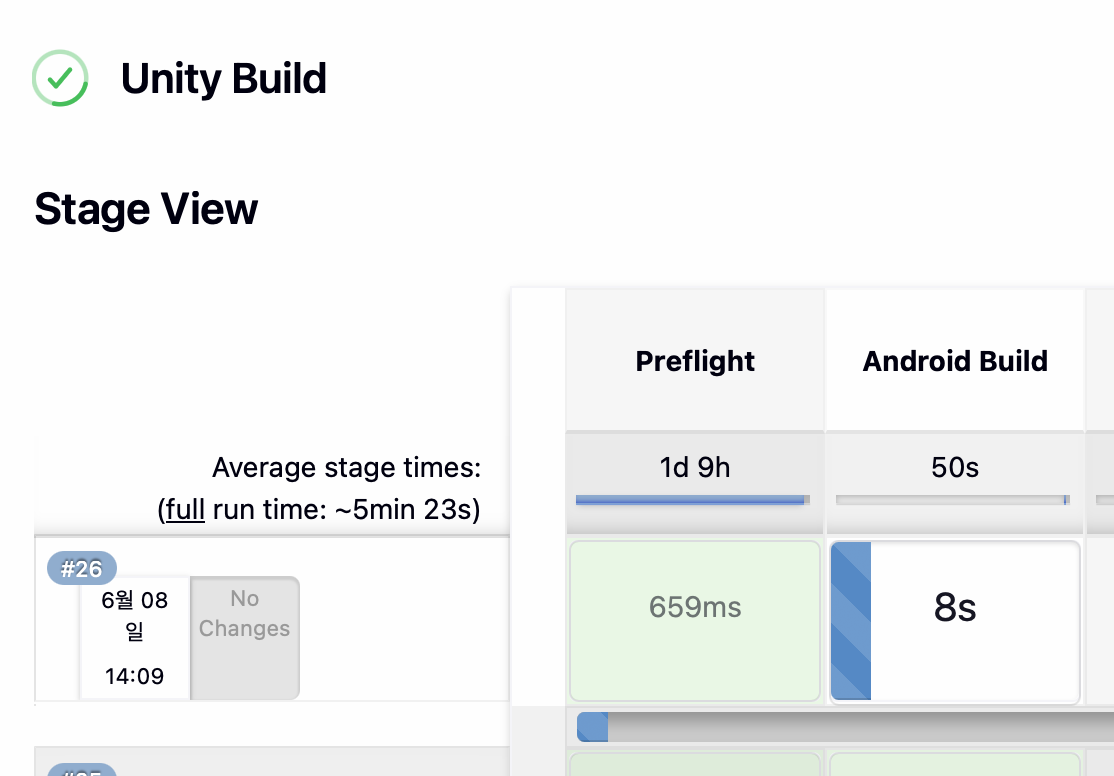Click the No Changes box for build #26
Image resolution: width=1114 pixels, height=776 pixels.
point(244,637)
